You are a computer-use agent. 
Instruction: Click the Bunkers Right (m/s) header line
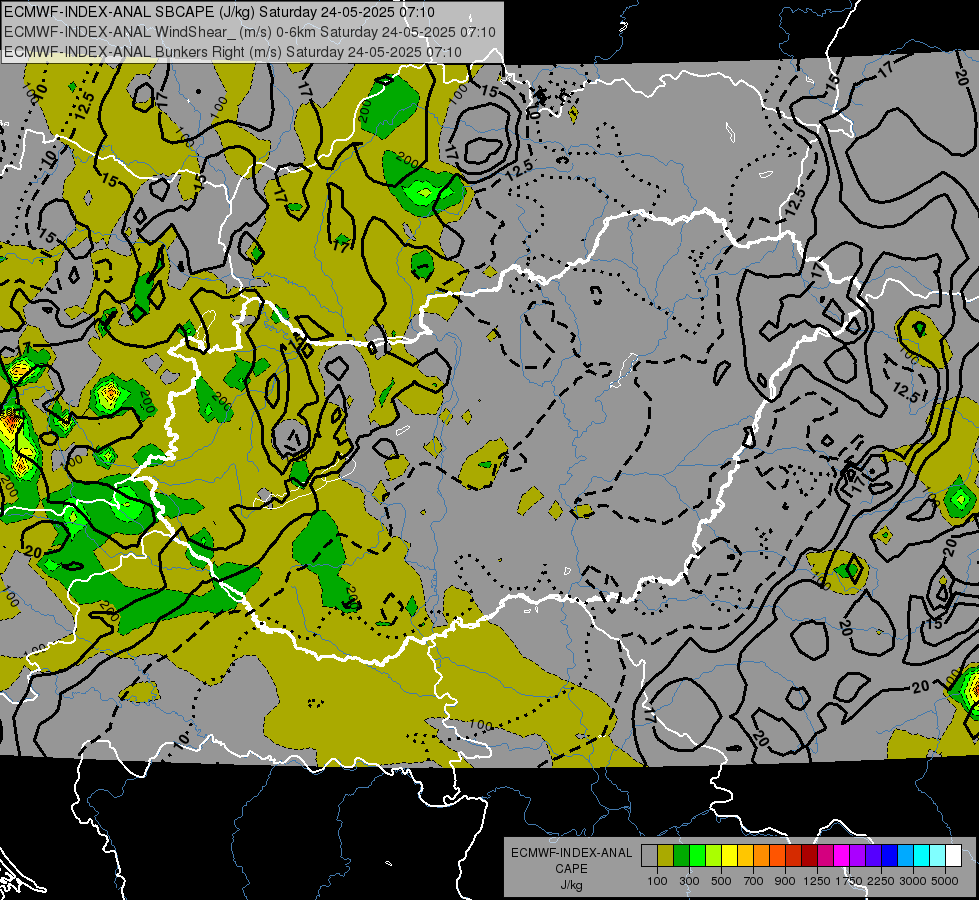[233, 52]
